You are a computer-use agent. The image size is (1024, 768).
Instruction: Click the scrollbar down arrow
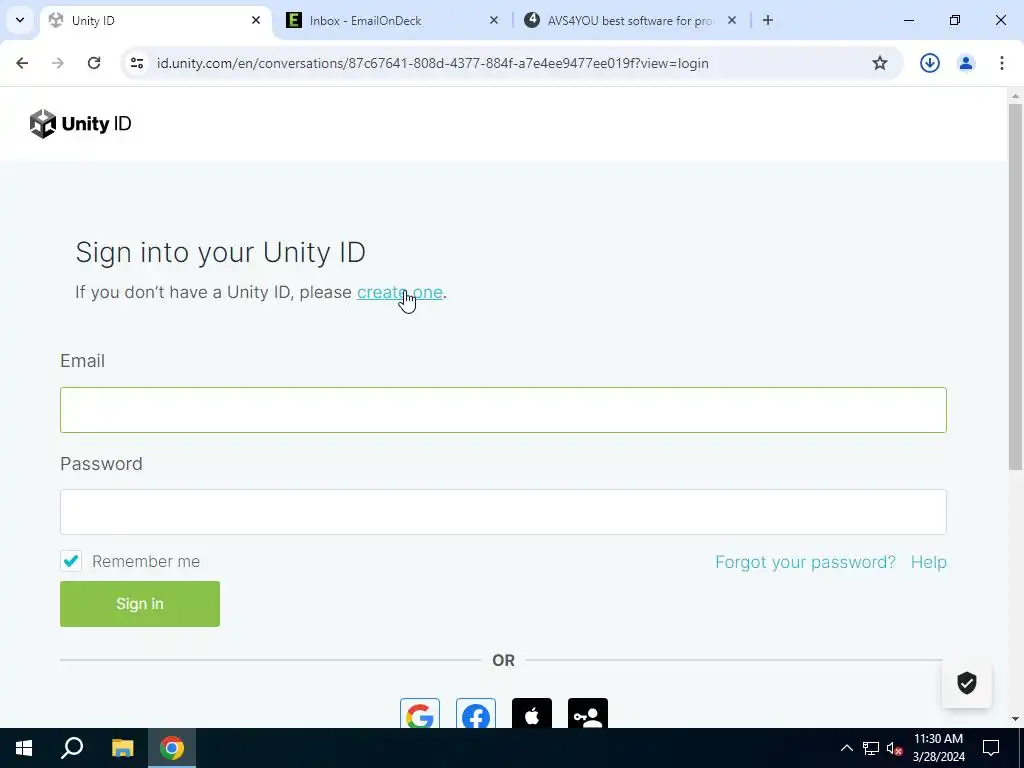point(1016,720)
